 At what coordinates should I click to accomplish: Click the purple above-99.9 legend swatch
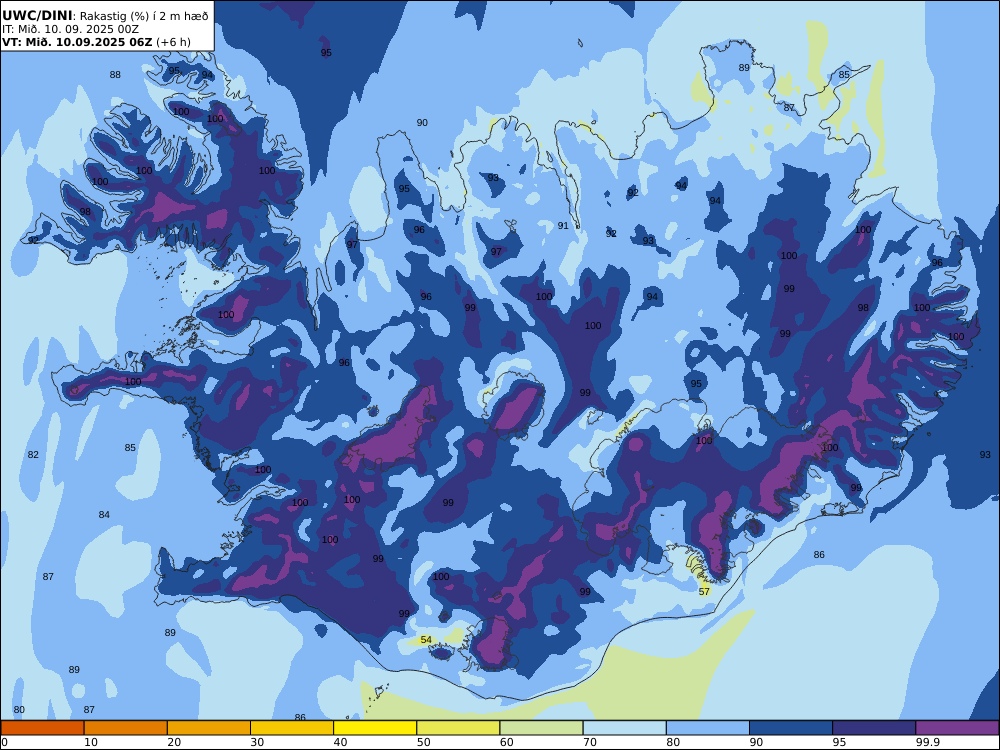point(957,728)
